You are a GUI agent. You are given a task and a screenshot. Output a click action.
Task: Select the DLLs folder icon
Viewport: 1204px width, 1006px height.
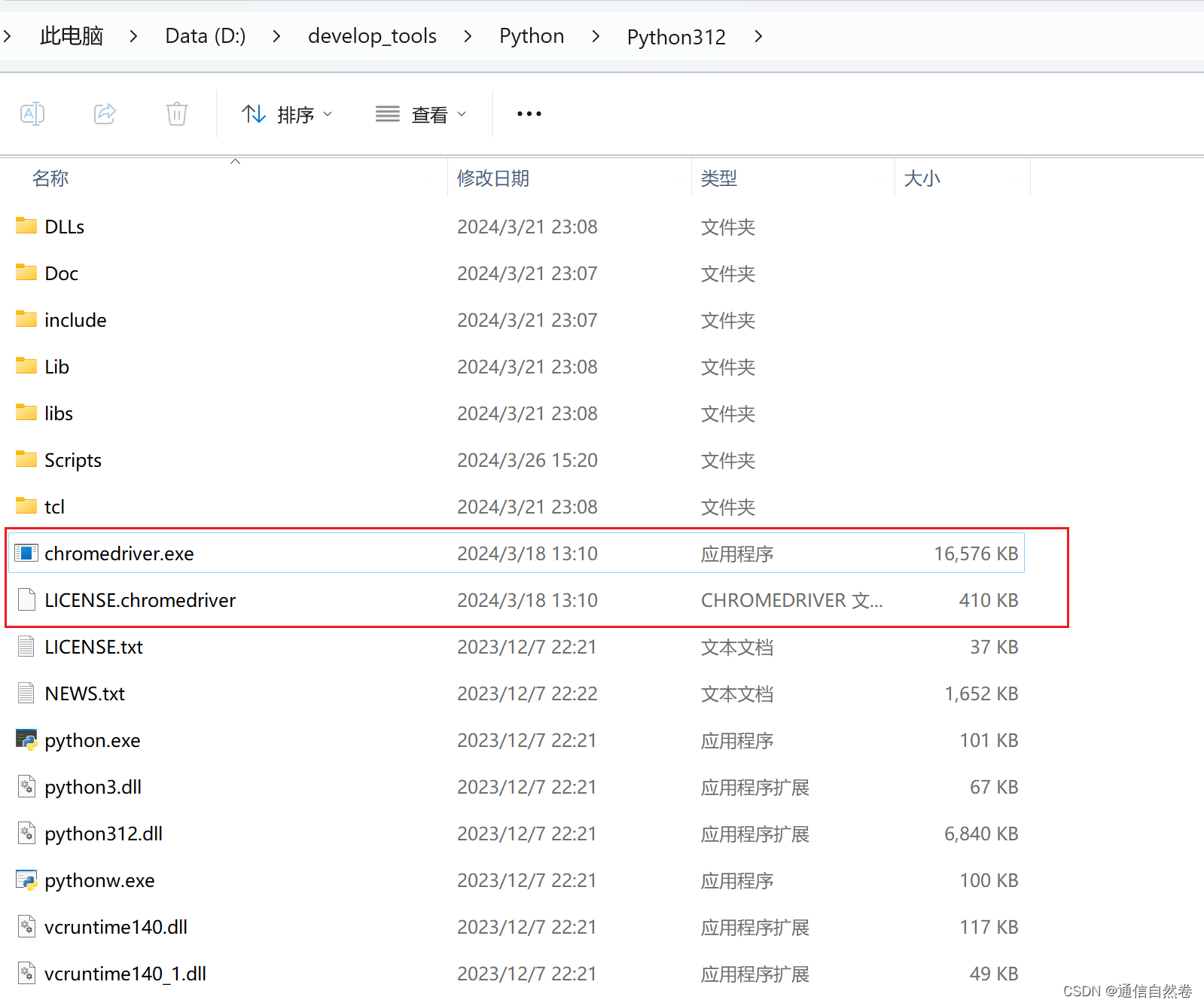[x=26, y=226]
